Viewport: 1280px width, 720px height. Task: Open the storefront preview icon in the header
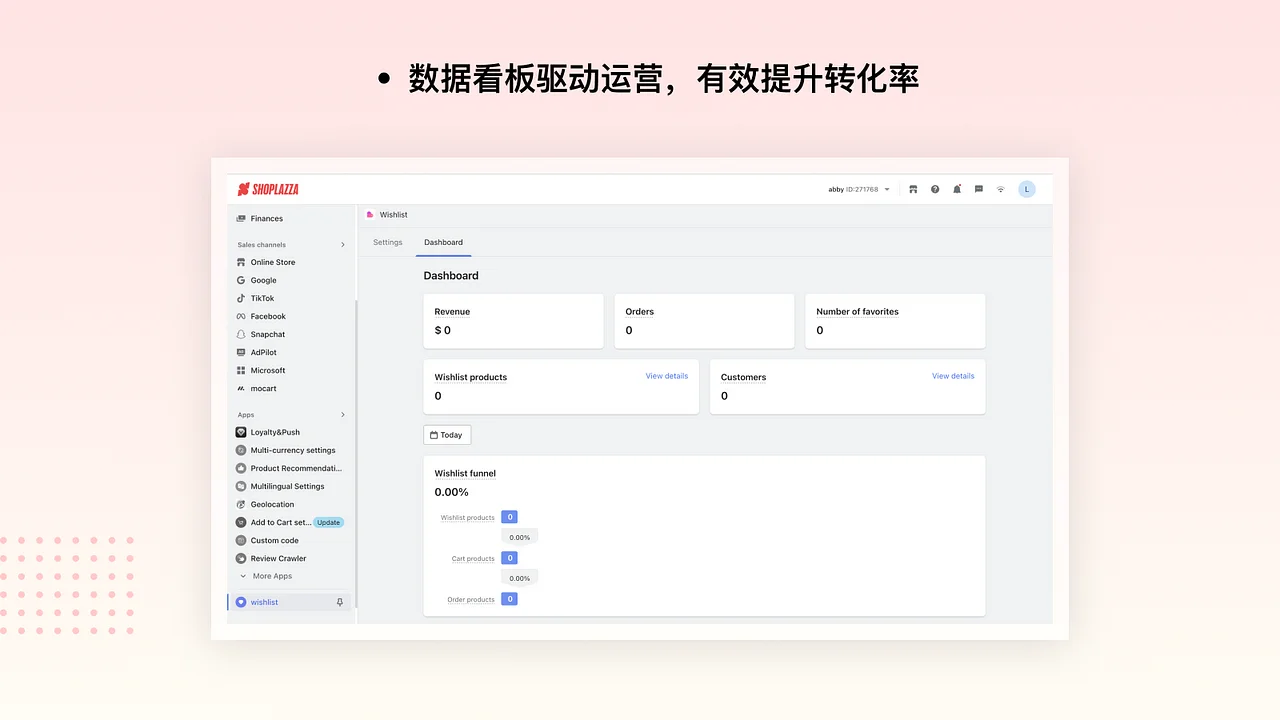[913, 189]
